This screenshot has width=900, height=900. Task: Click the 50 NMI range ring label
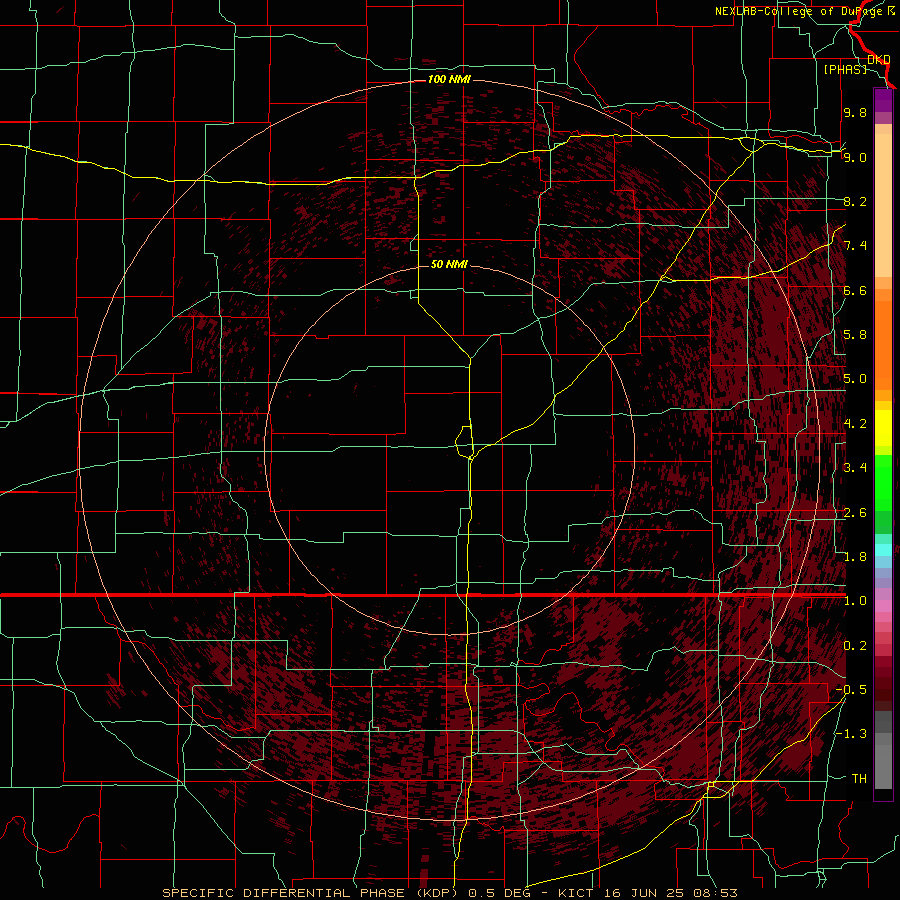(449, 264)
